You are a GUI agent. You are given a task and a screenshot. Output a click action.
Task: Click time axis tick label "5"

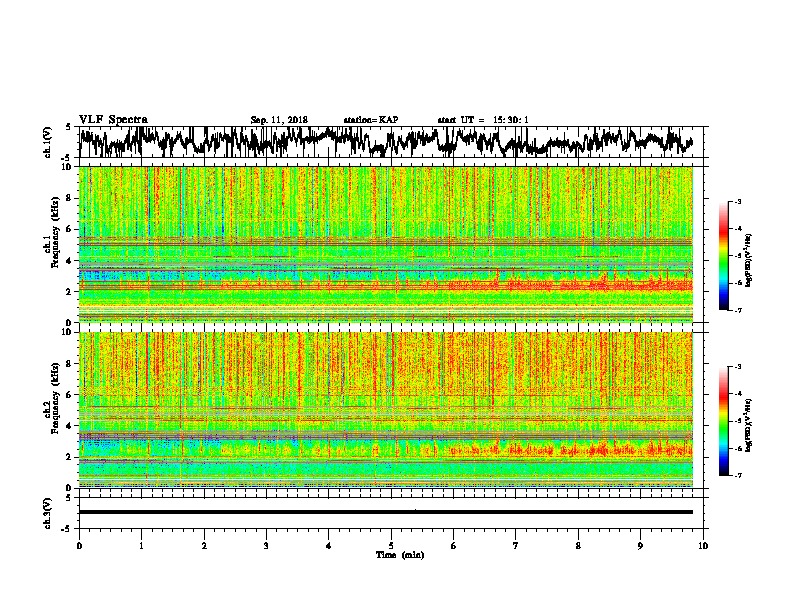point(391,546)
